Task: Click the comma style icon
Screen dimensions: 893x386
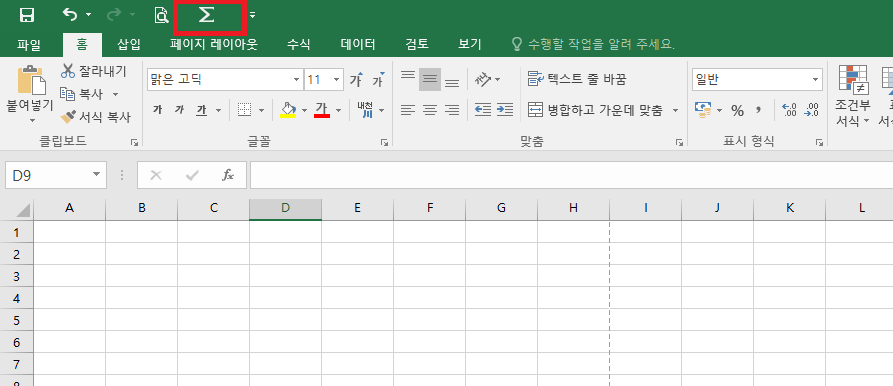Action: pyautogui.click(x=759, y=110)
